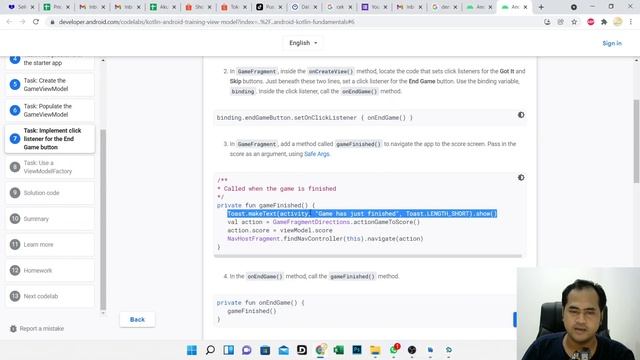The height and width of the screenshot is (360, 640).
Task: Toggle dark theme on the gameFinished code block
Action: (x=521, y=178)
